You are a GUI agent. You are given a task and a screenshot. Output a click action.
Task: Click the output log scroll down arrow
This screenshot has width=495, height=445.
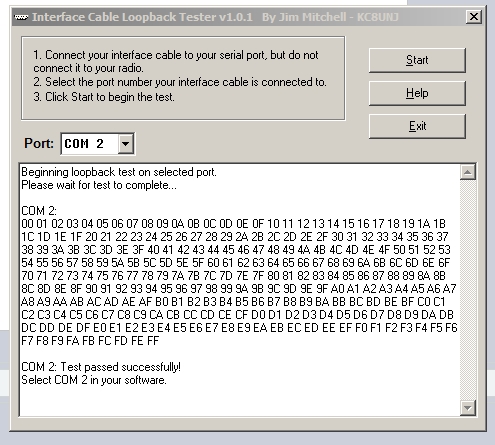[468, 408]
